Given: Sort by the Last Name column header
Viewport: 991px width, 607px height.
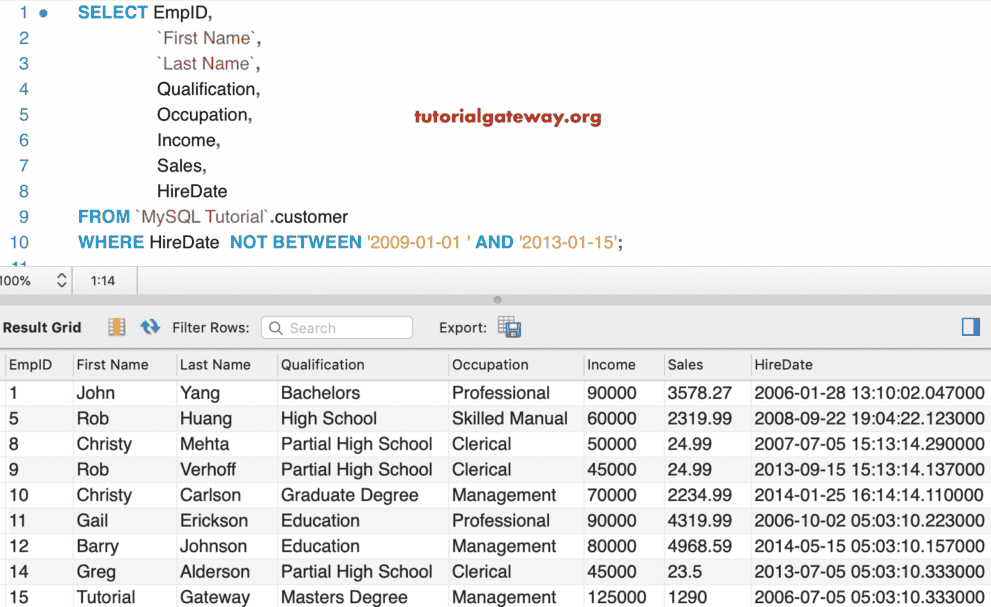Looking at the screenshot, I should (216, 365).
